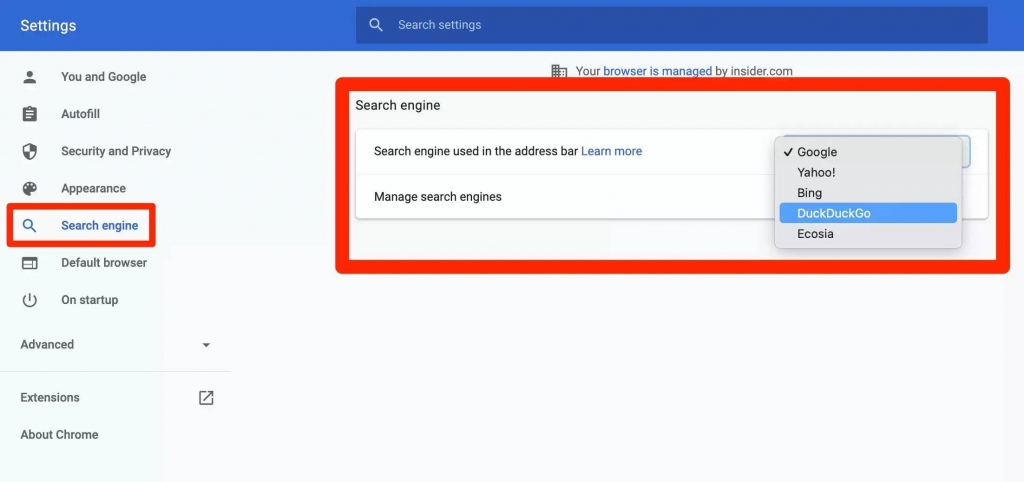This screenshot has height=482, width=1024.
Task: Open Appearance settings
Action: 93,189
